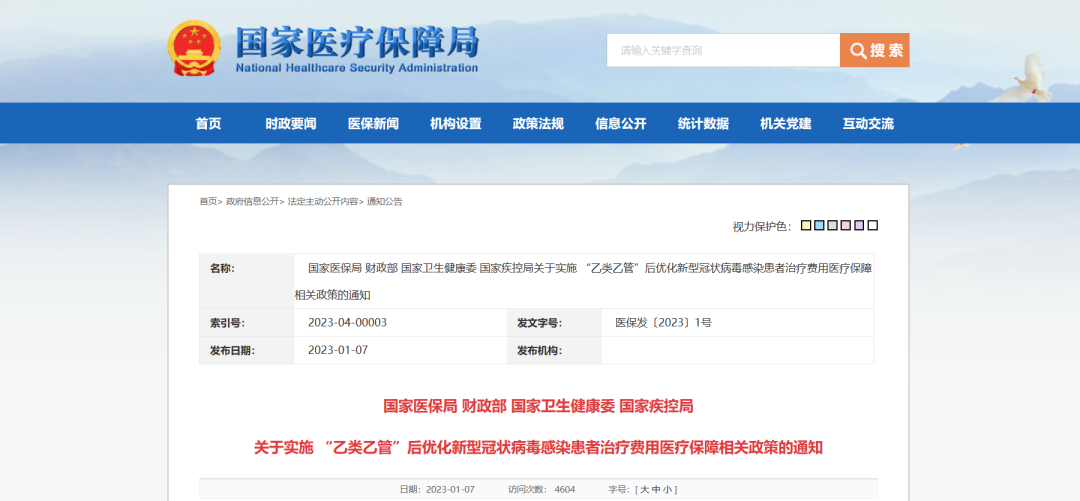Select the white eye-protection color swatch
Screen dimensions: 1080x501
click(x=873, y=225)
